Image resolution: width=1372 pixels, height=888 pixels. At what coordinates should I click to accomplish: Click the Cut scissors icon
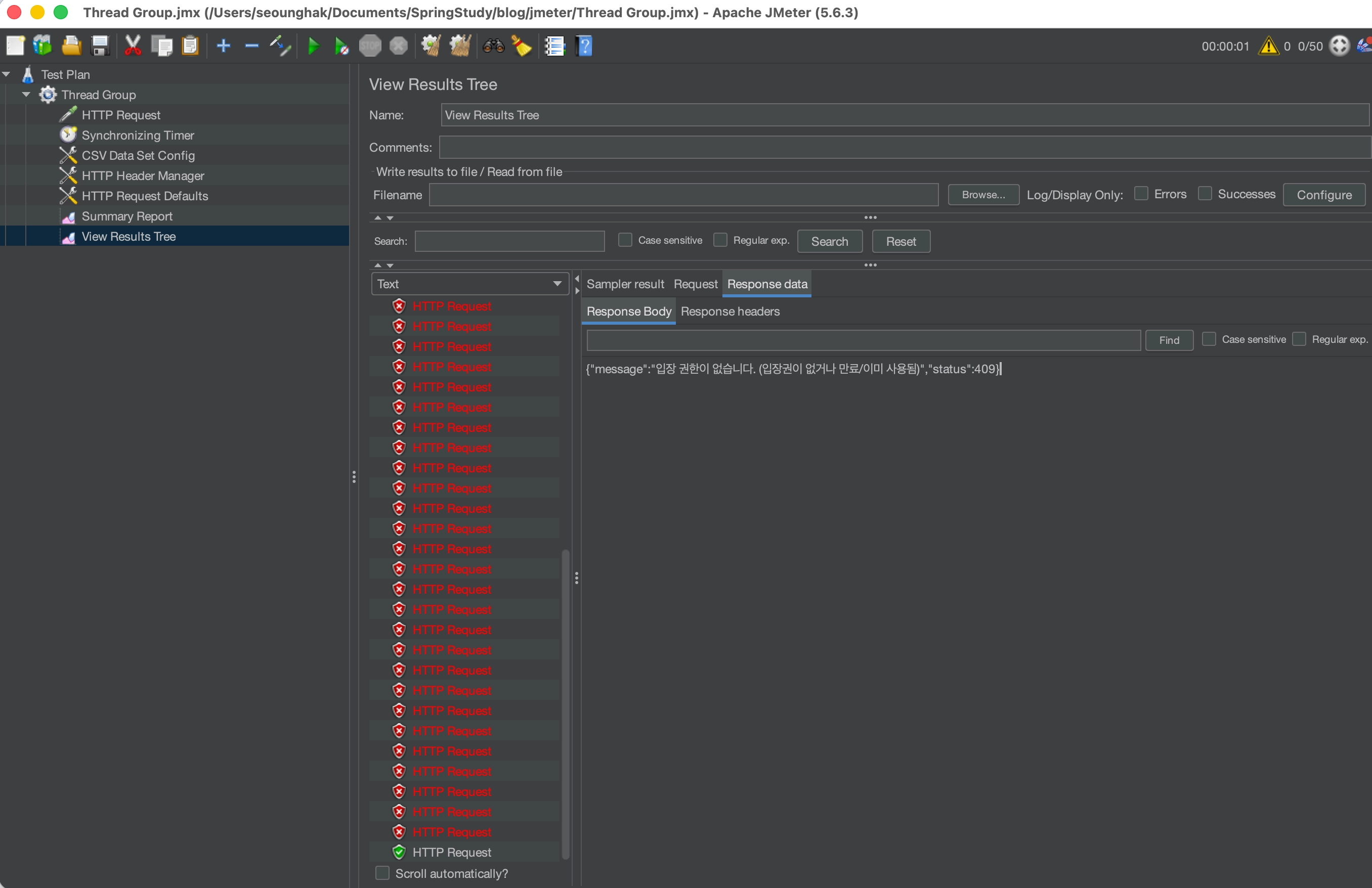tap(133, 46)
